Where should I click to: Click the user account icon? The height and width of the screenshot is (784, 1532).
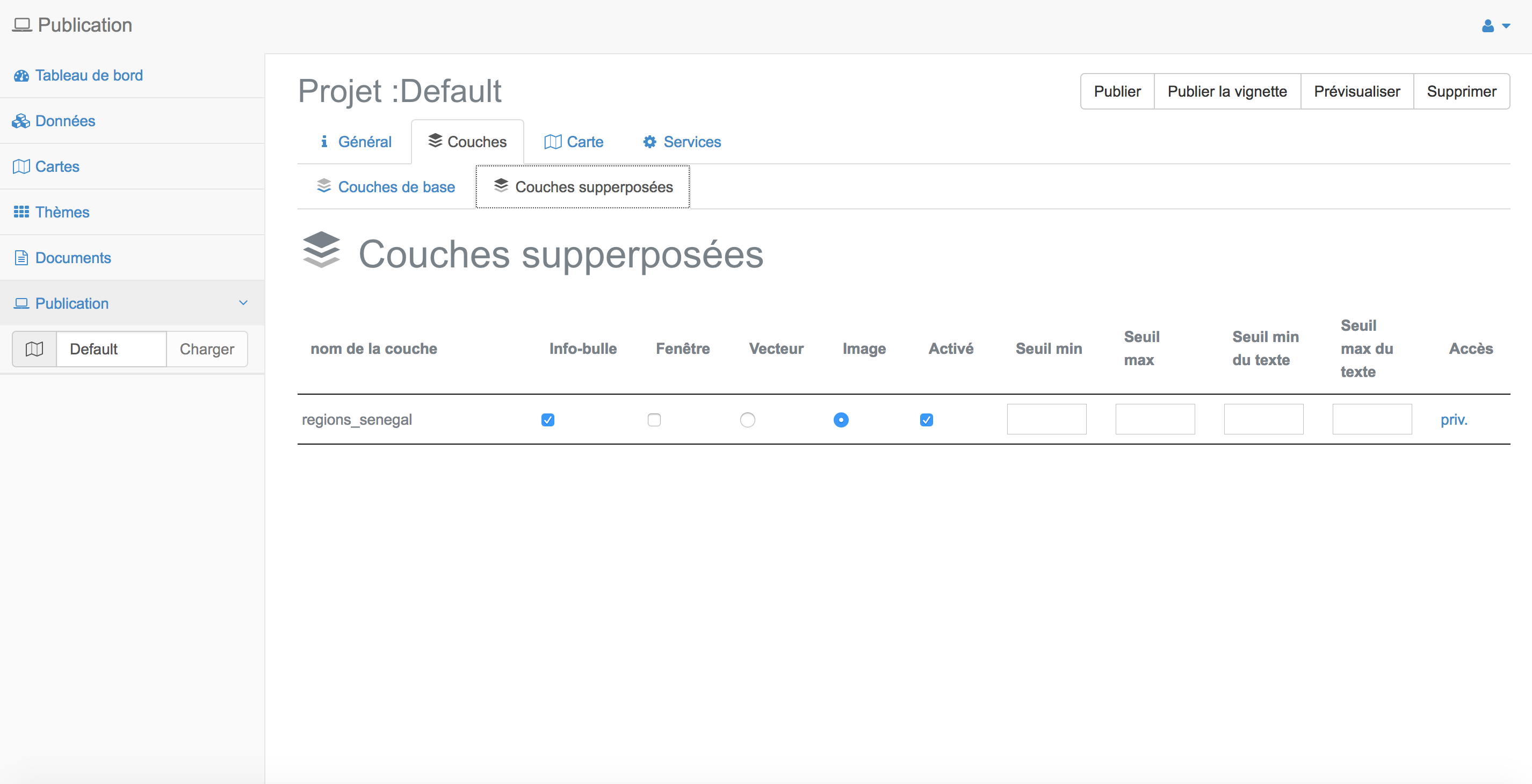1487,26
